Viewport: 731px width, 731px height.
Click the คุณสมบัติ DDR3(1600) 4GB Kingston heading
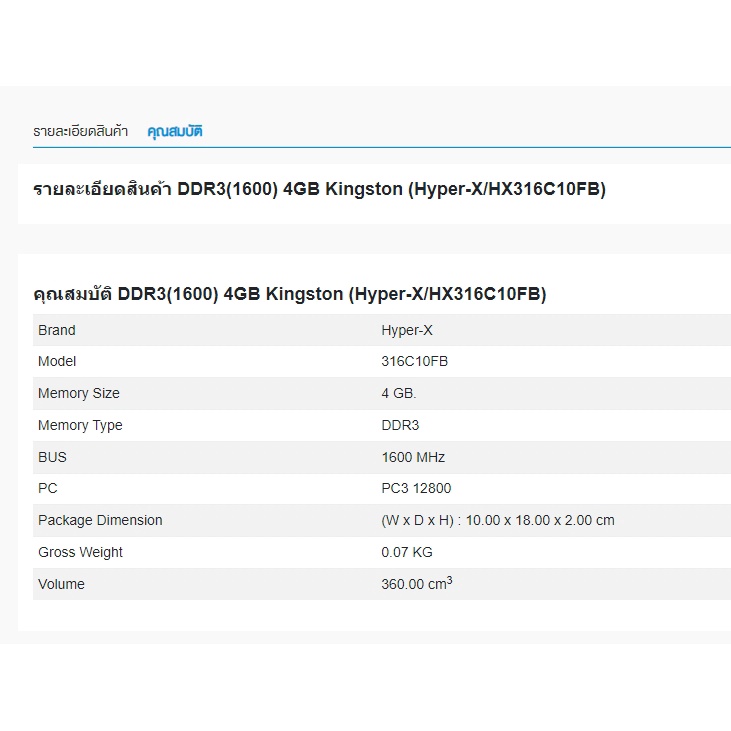[x=290, y=294]
